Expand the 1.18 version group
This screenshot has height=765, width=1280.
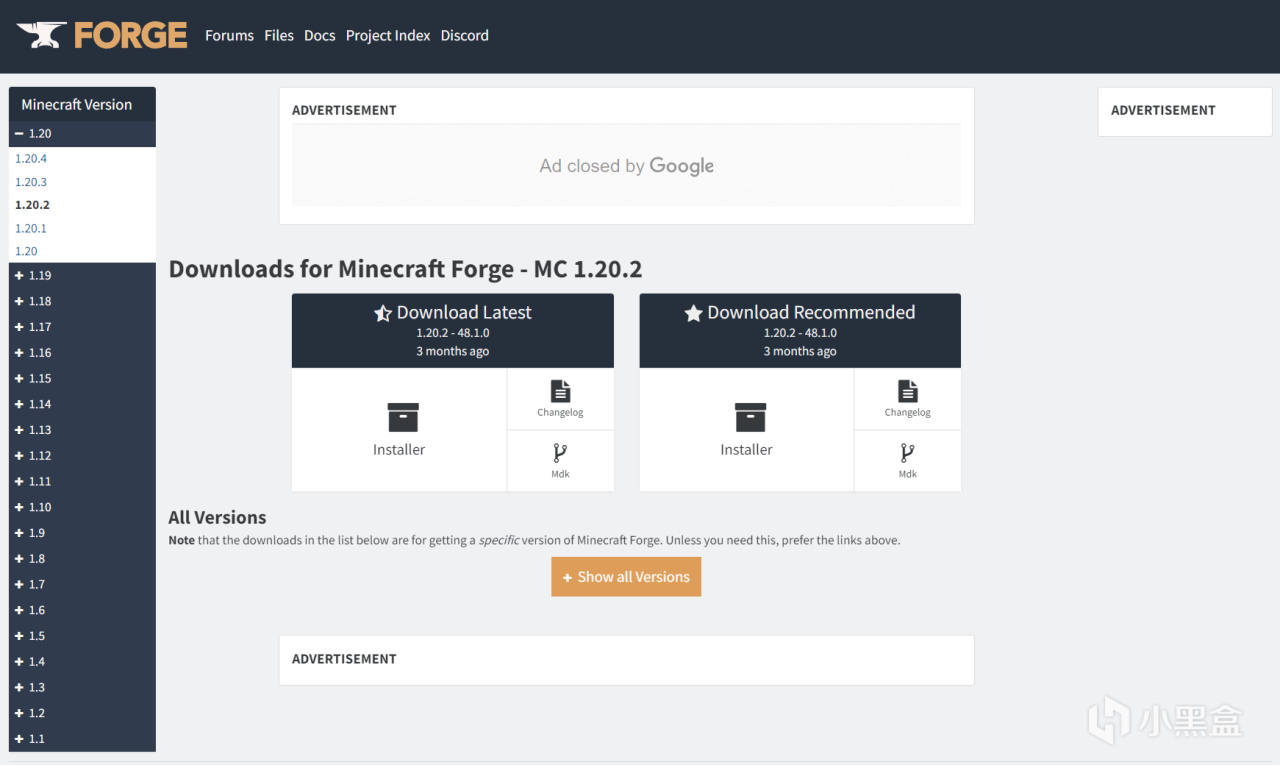pyautogui.click(x=82, y=301)
